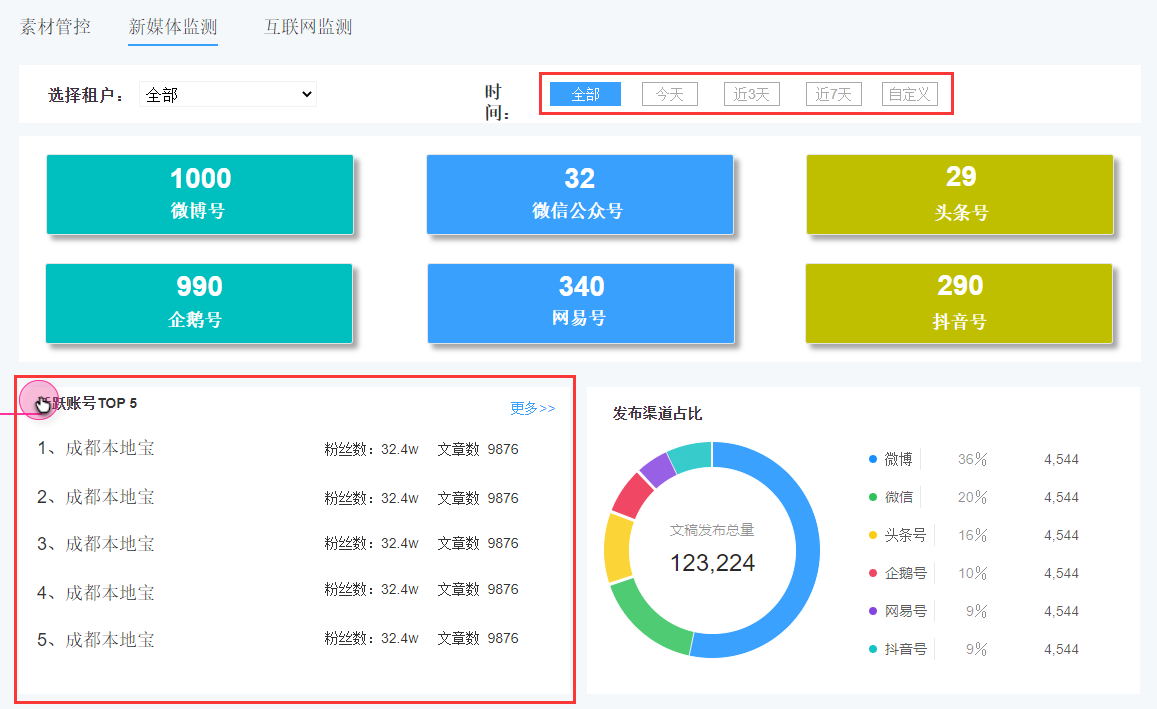Select the 新媒体监测 tab
This screenshot has height=709, width=1157.
tap(173, 27)
